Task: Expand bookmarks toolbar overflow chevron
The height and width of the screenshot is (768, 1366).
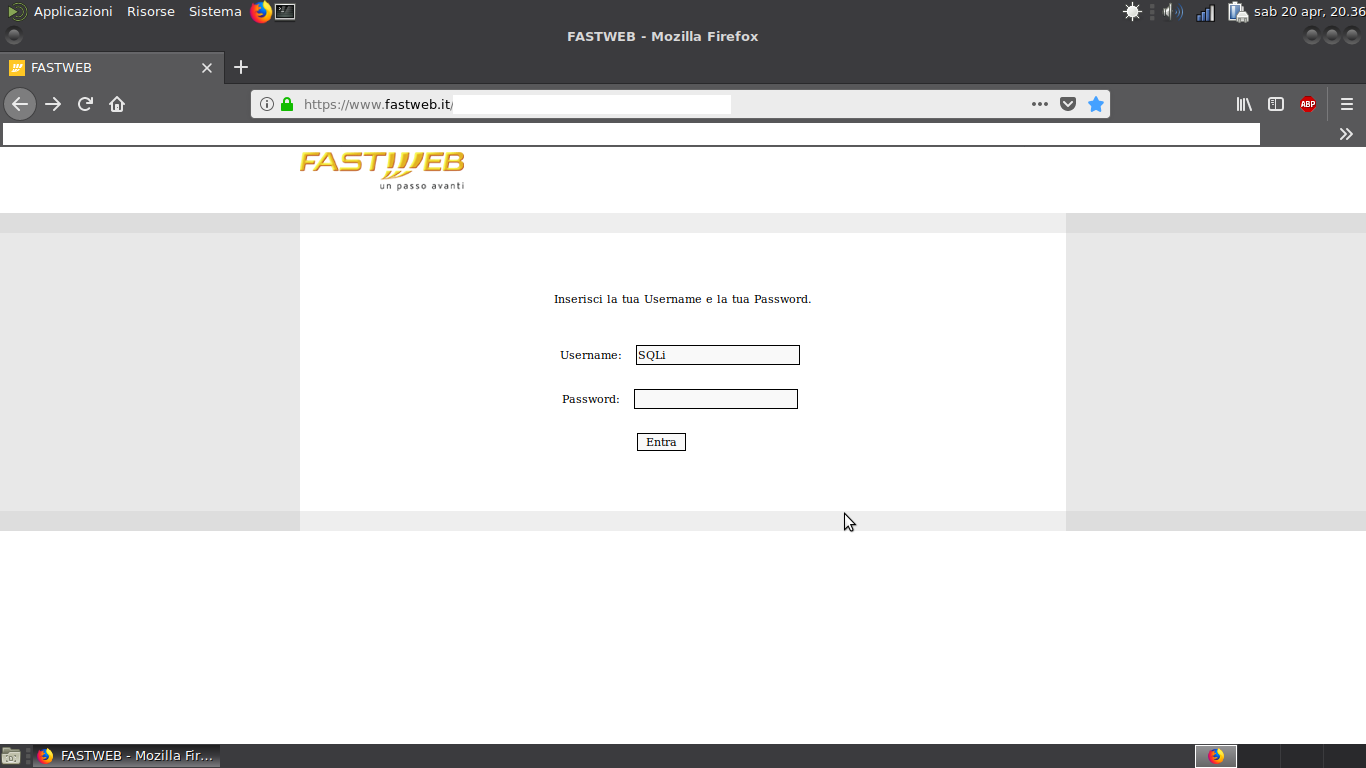Action: (1346, 134)
